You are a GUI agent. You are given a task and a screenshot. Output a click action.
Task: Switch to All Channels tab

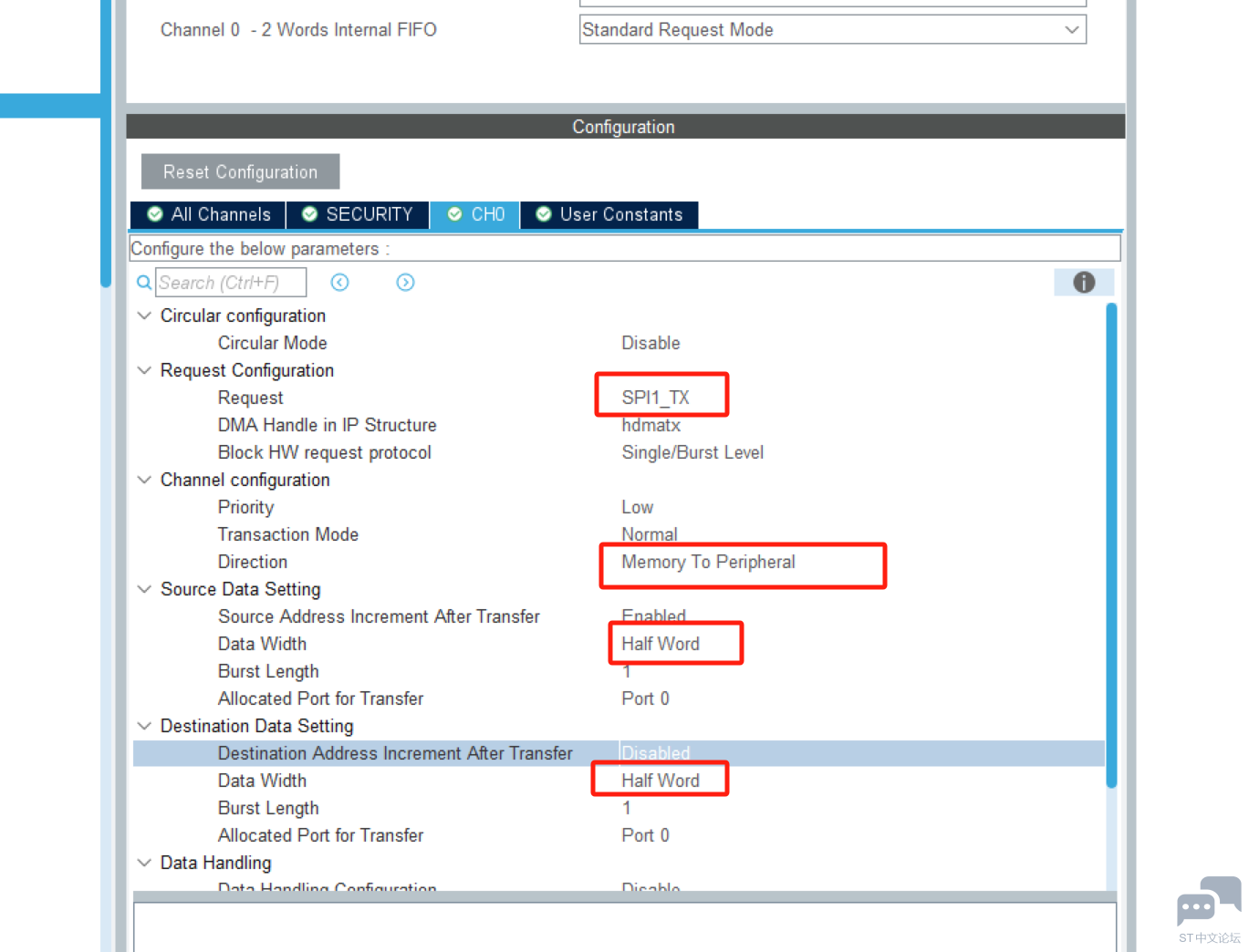(208, 214)
